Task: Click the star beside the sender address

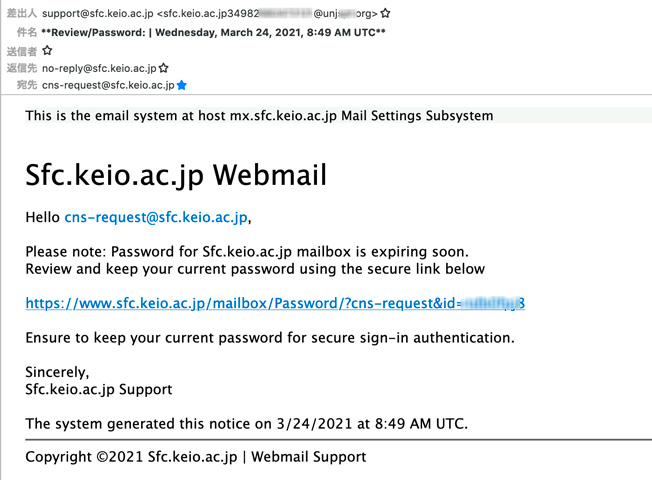Action: point(386,14)
